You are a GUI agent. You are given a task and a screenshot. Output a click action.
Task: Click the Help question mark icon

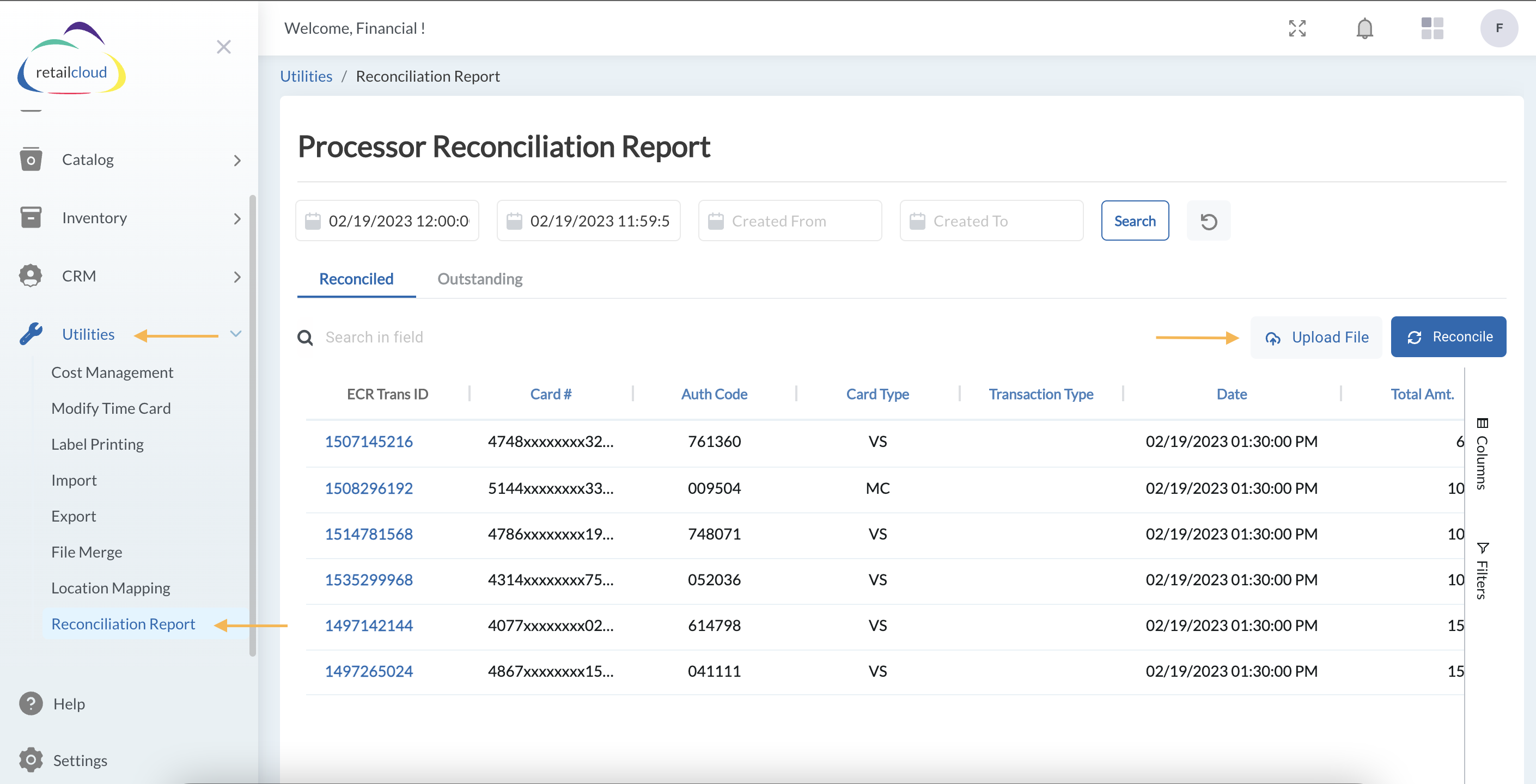coord(31,703)
